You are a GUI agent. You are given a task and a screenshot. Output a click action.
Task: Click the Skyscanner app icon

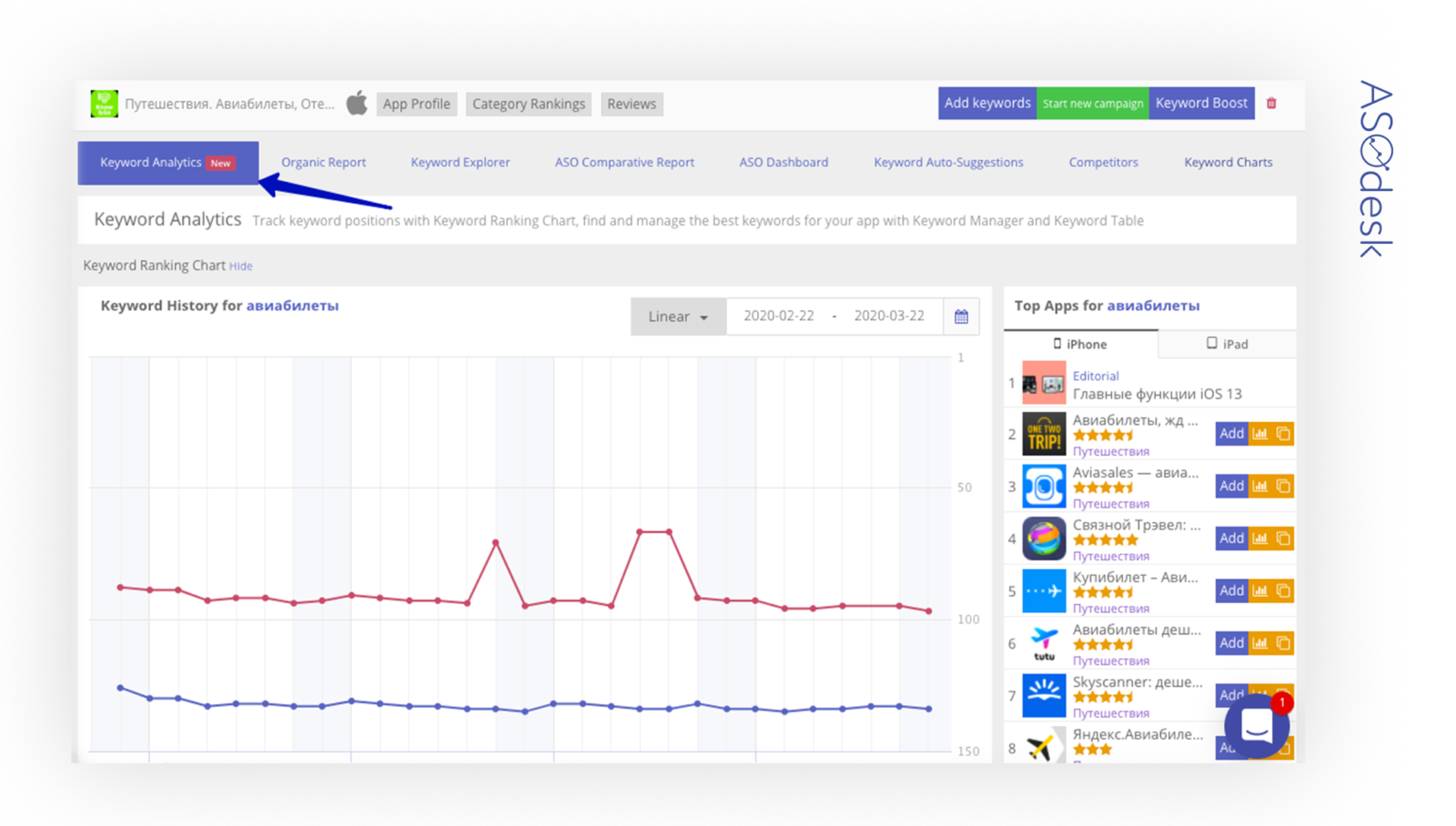(1044, 695)
